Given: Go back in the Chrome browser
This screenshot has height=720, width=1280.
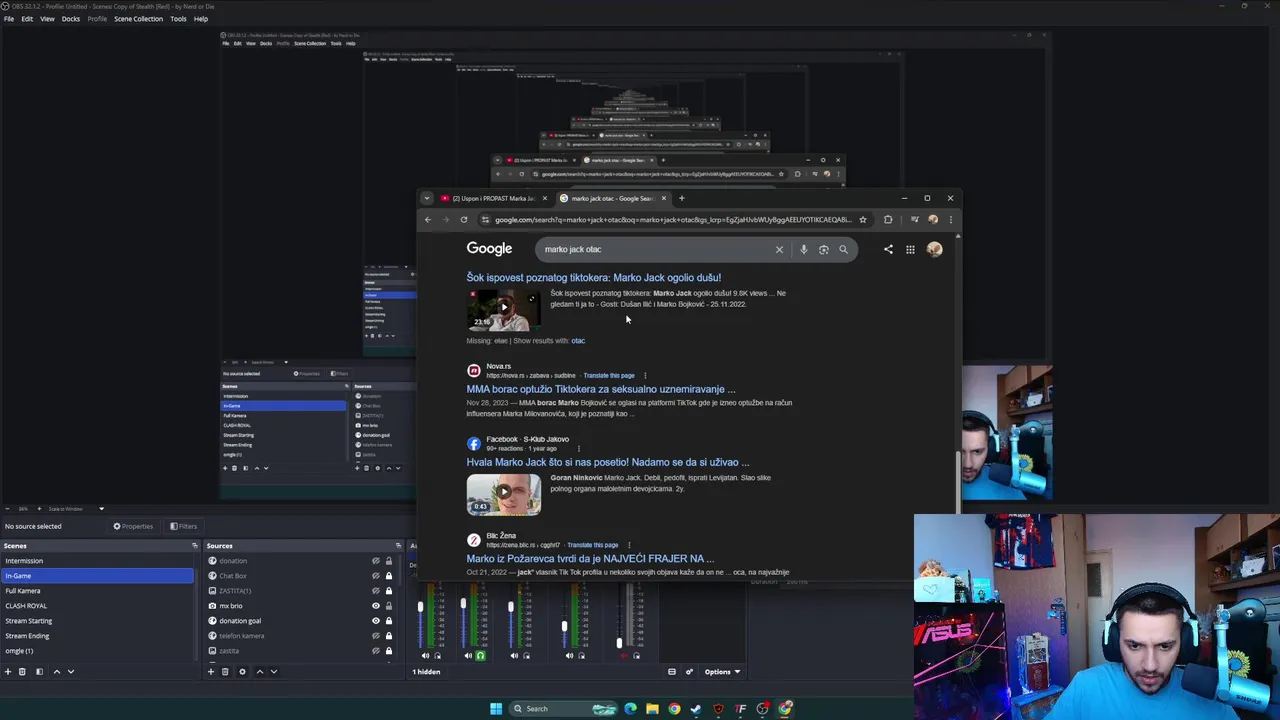Looking at the screenshot, I should (x=428, y=220).
